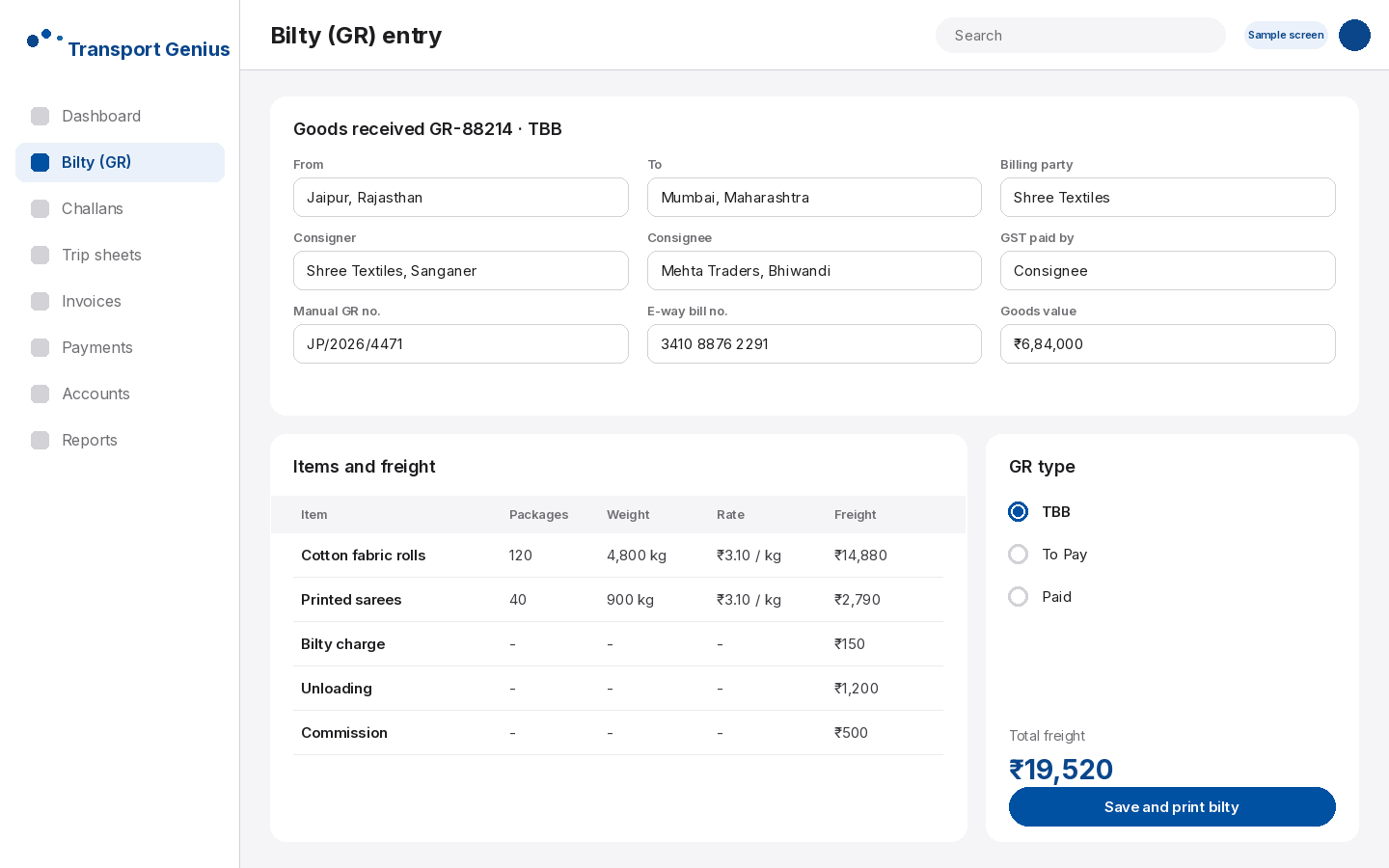Viewport: 1389px width, 868px height.
Task: Click the Item column header
Action: click(x=313, y=515)
